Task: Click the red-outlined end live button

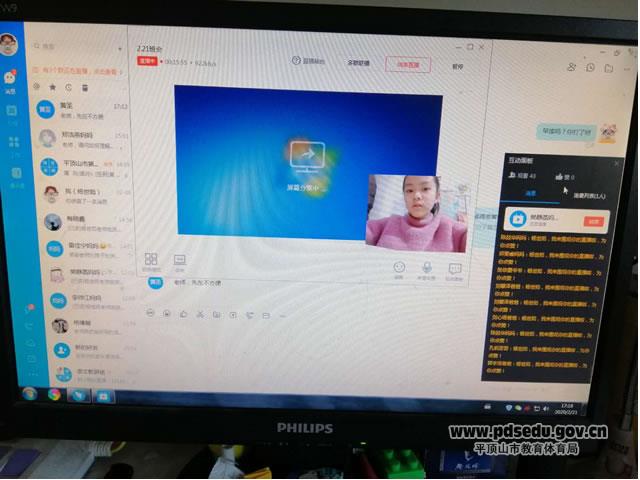Action: (408, 64)
